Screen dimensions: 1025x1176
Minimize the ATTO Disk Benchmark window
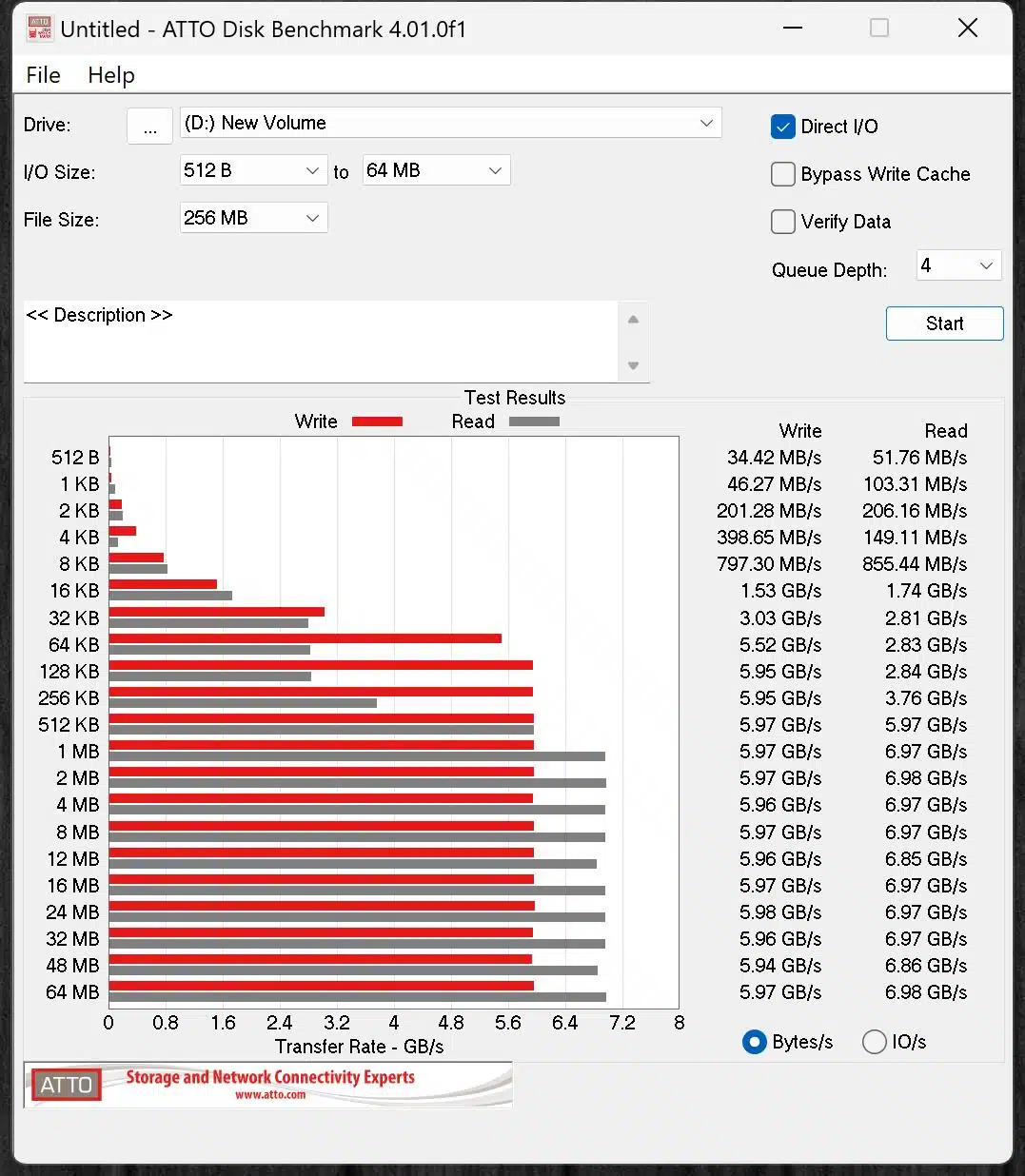click(x=793, y=28)
